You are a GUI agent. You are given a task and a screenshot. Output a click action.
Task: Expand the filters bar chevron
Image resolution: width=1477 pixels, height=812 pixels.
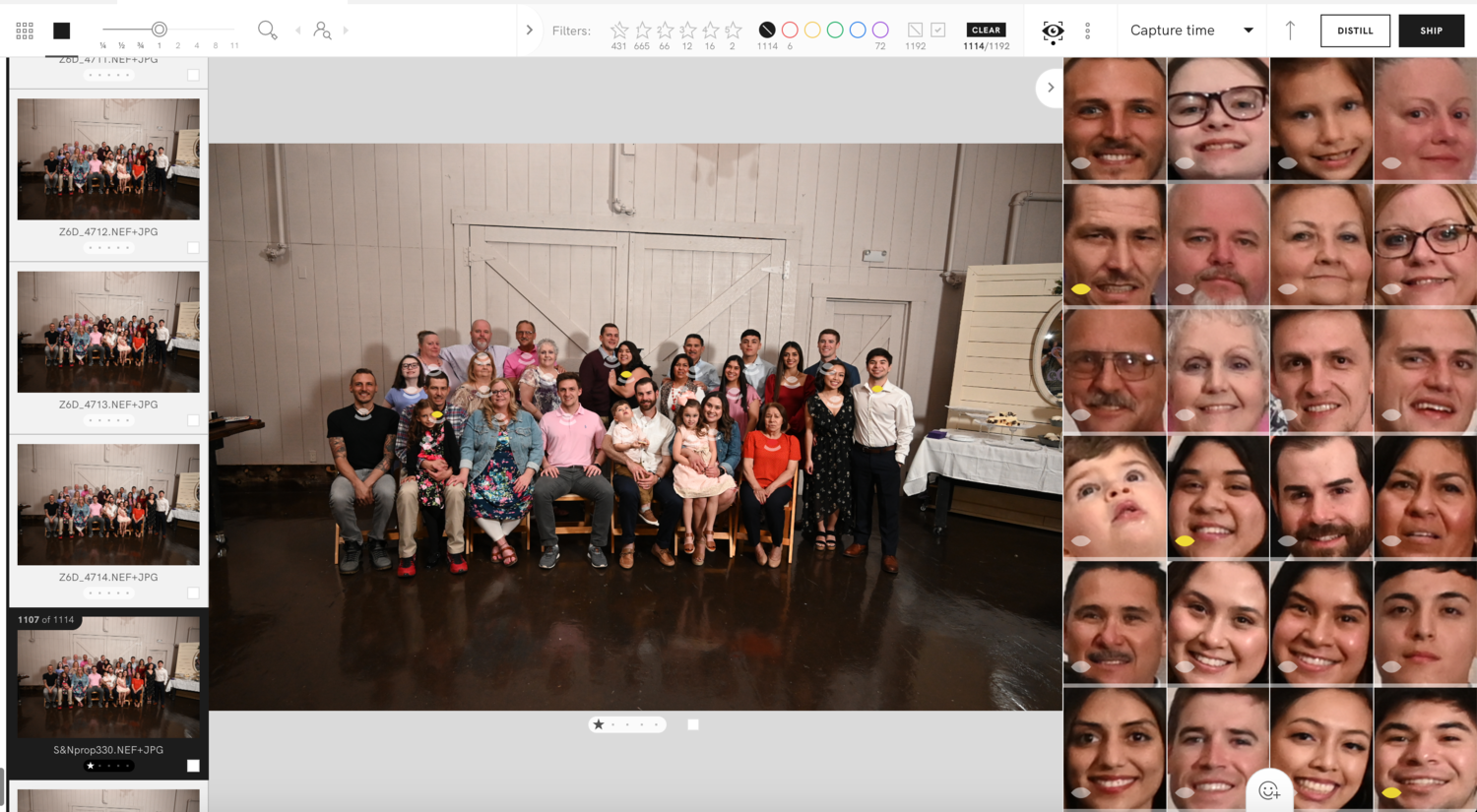pos(529,31)
